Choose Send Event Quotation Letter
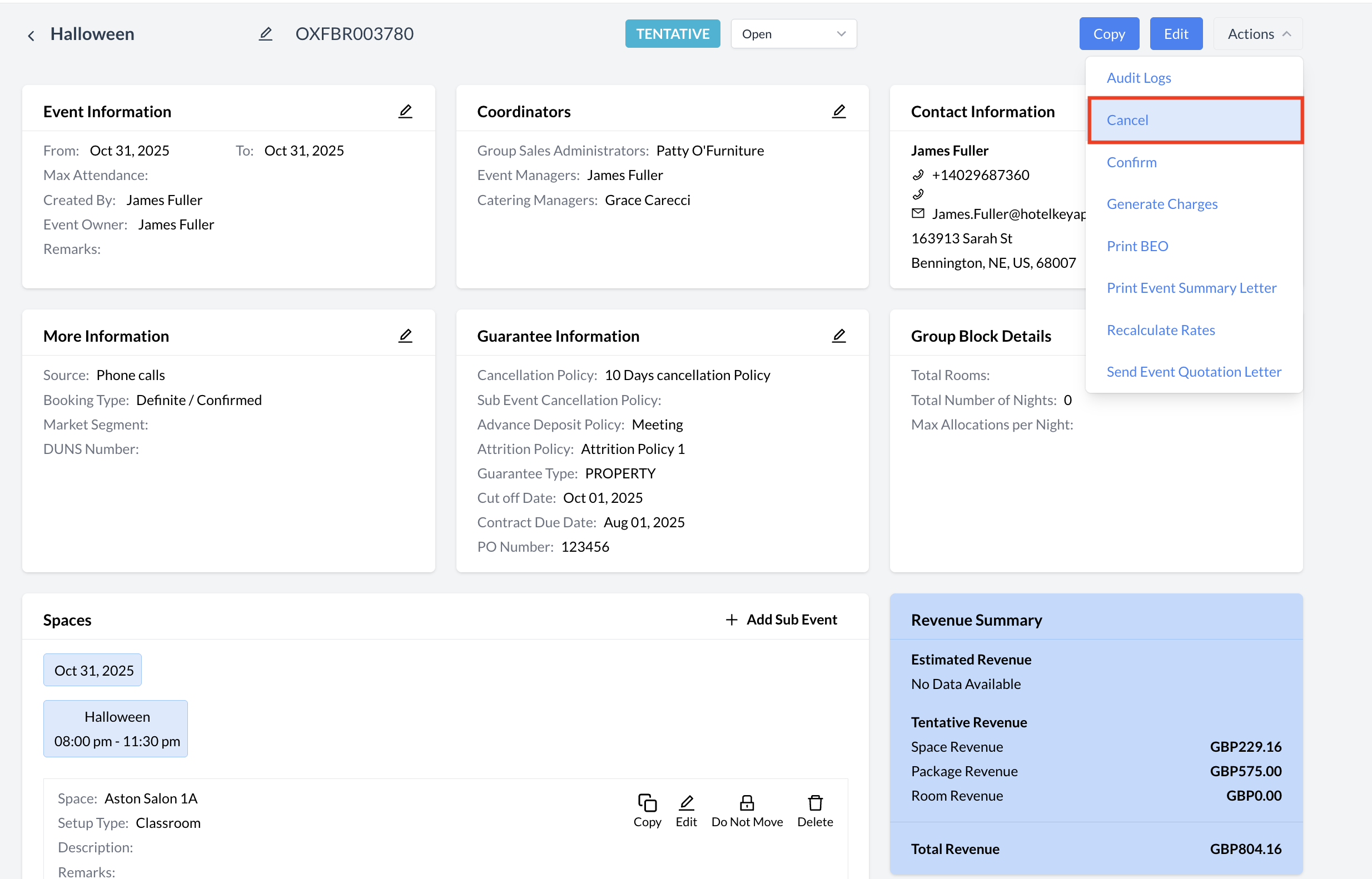1372x879 pixels. click(x=1194, y=372)
